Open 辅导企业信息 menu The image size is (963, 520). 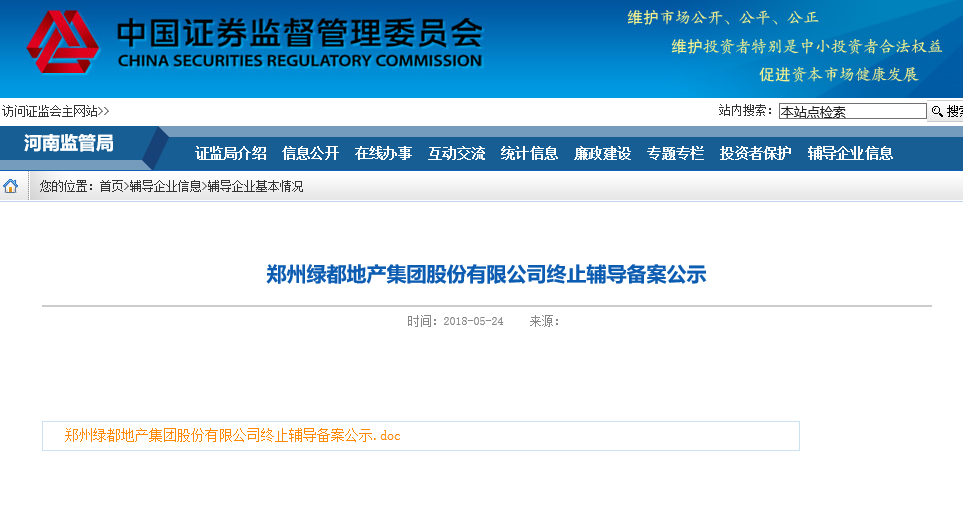(850, 153)
